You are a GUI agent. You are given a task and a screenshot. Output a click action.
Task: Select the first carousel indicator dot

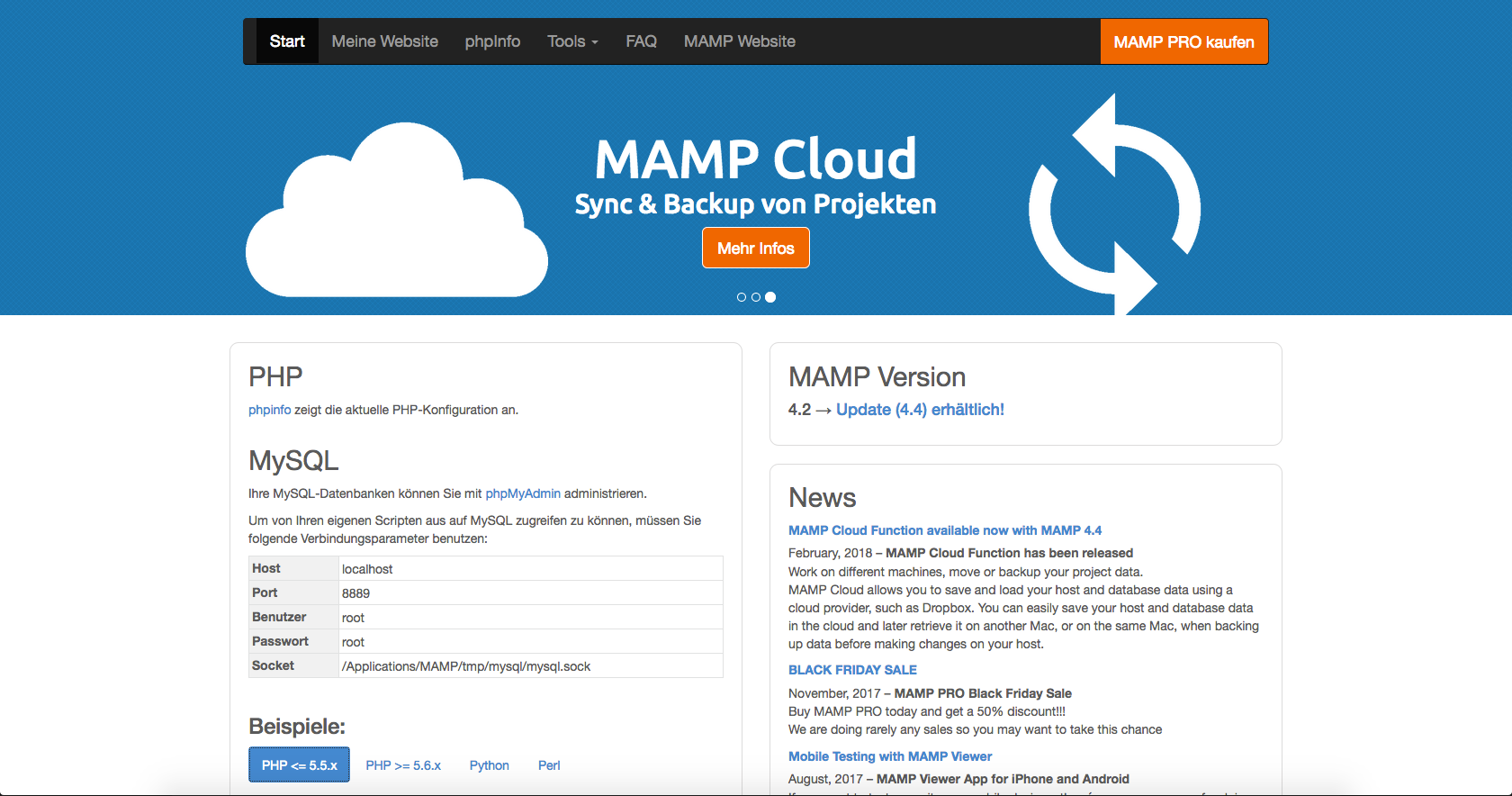[742, 297]
